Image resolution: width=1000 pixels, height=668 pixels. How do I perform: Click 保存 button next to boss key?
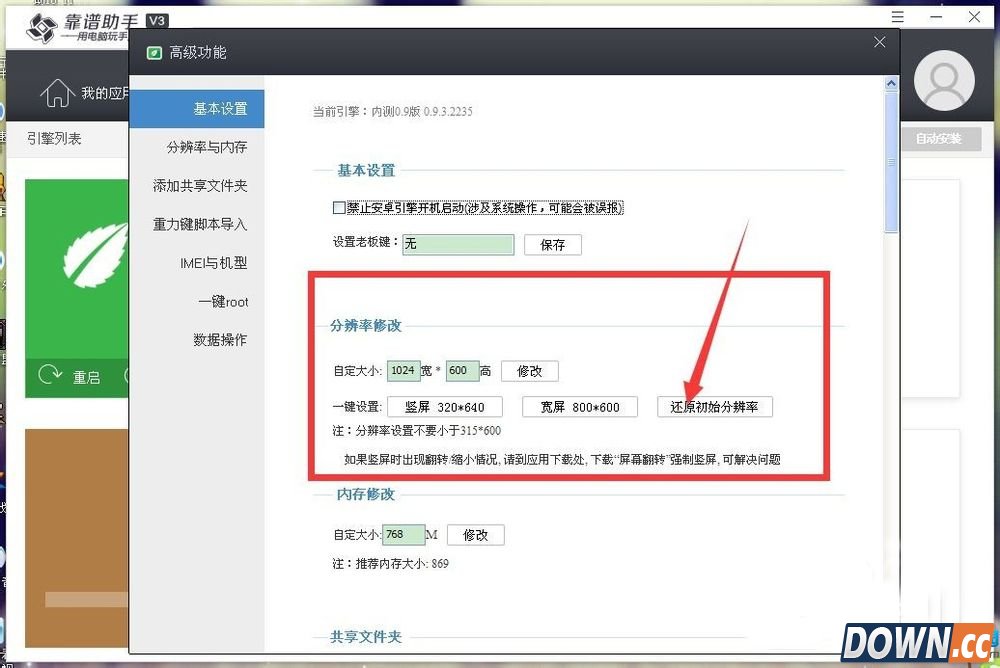coord(552,244)
